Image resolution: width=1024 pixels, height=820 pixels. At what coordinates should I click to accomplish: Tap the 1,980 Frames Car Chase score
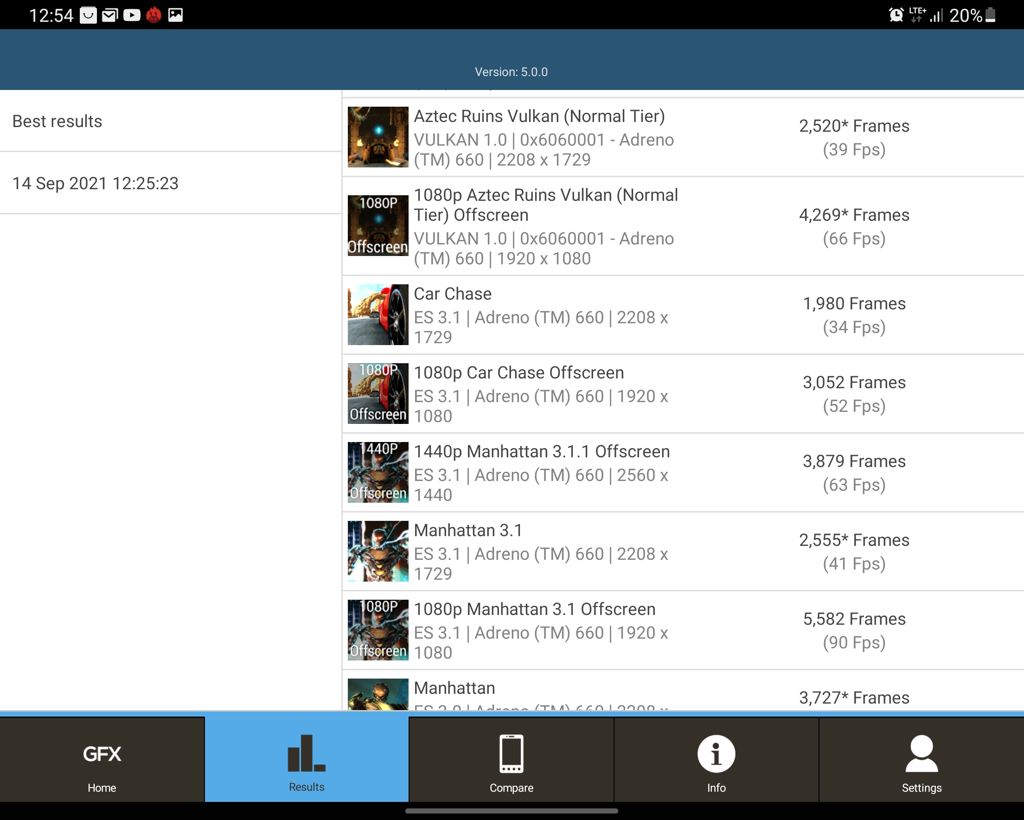(x=854, y=304)
